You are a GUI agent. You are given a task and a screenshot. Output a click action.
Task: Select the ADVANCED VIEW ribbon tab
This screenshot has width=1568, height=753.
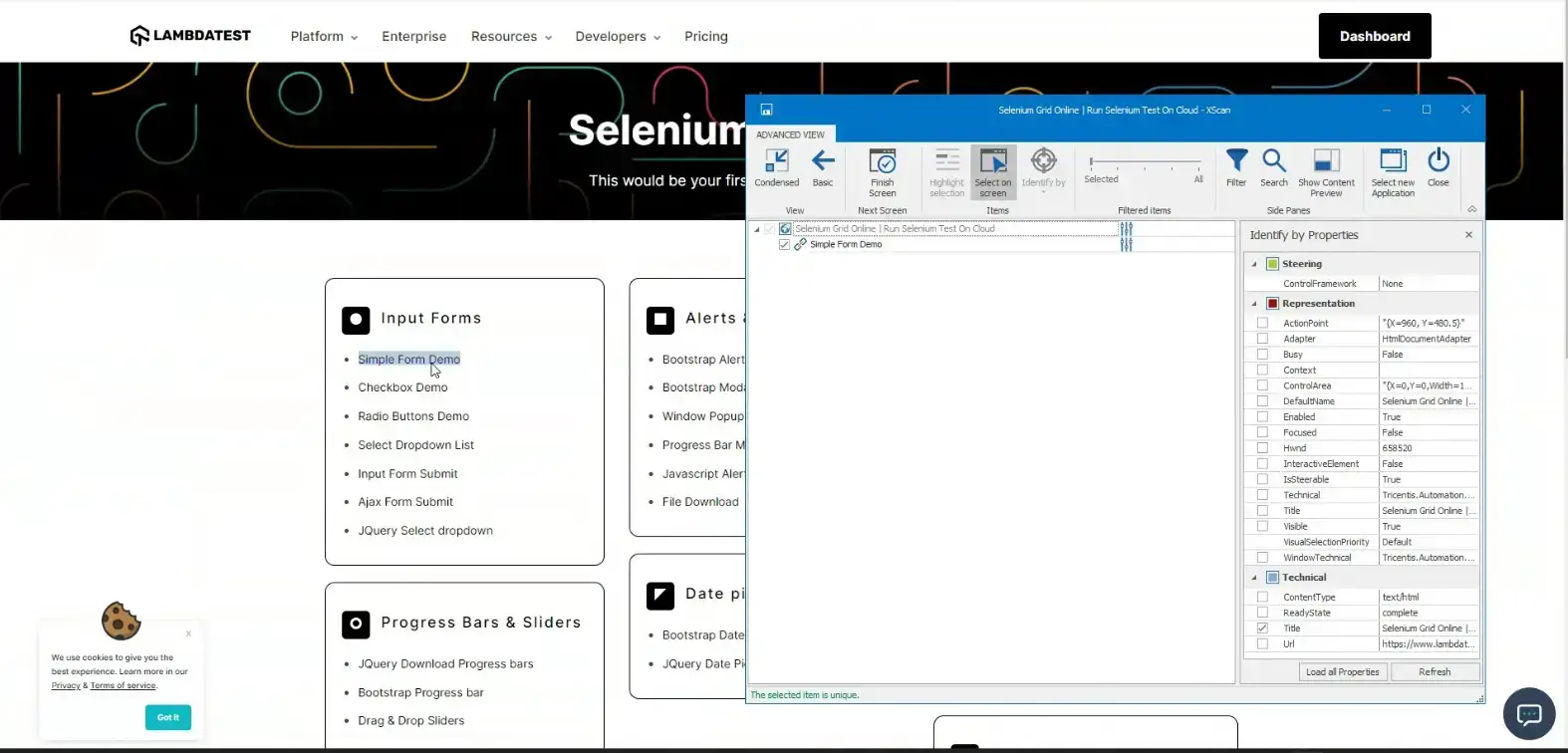click(x=790, y=134)
